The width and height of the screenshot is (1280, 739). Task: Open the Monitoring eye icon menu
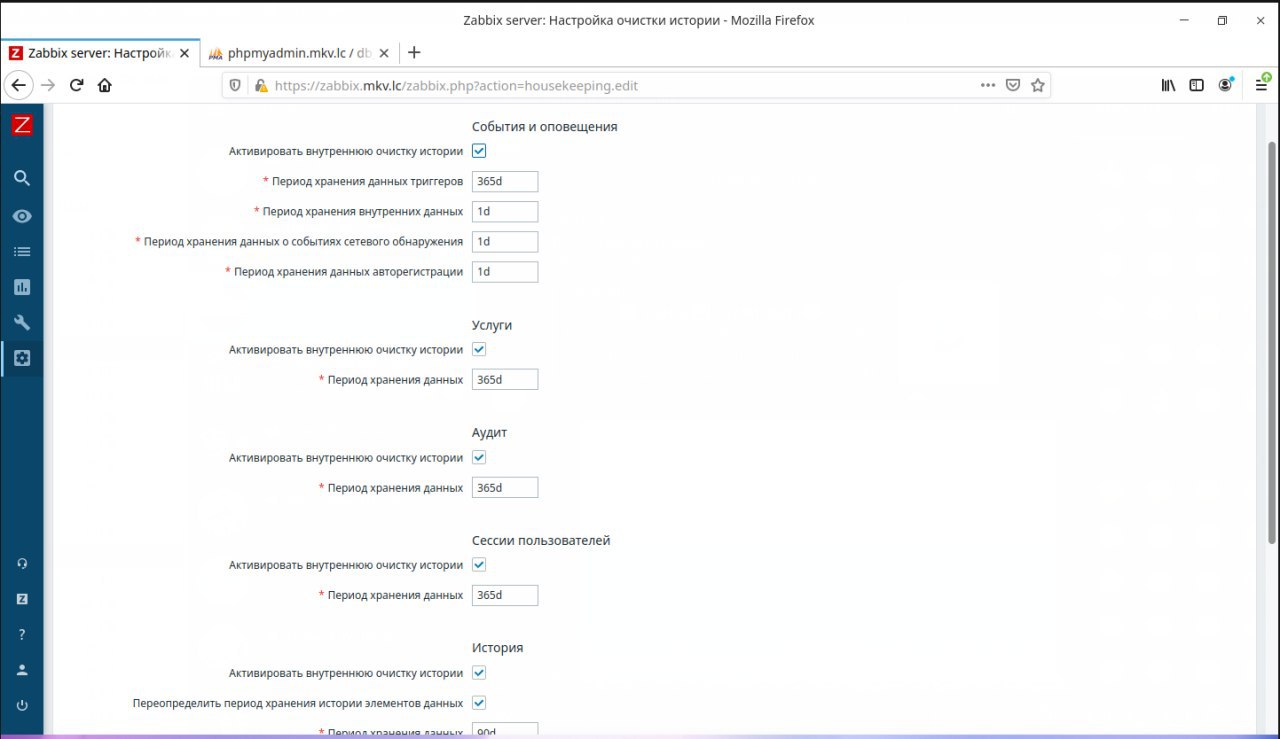(x=22, y=217)
